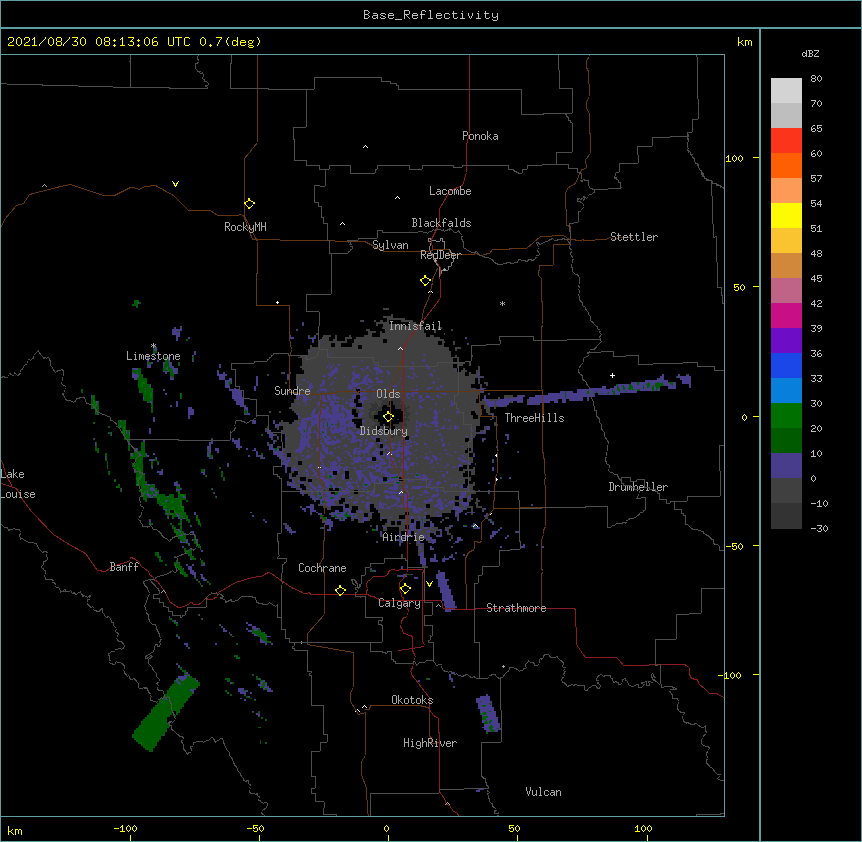
Task: Pick the magenta 42-39 dBZ legend swatch
Action: coord(786,316)
